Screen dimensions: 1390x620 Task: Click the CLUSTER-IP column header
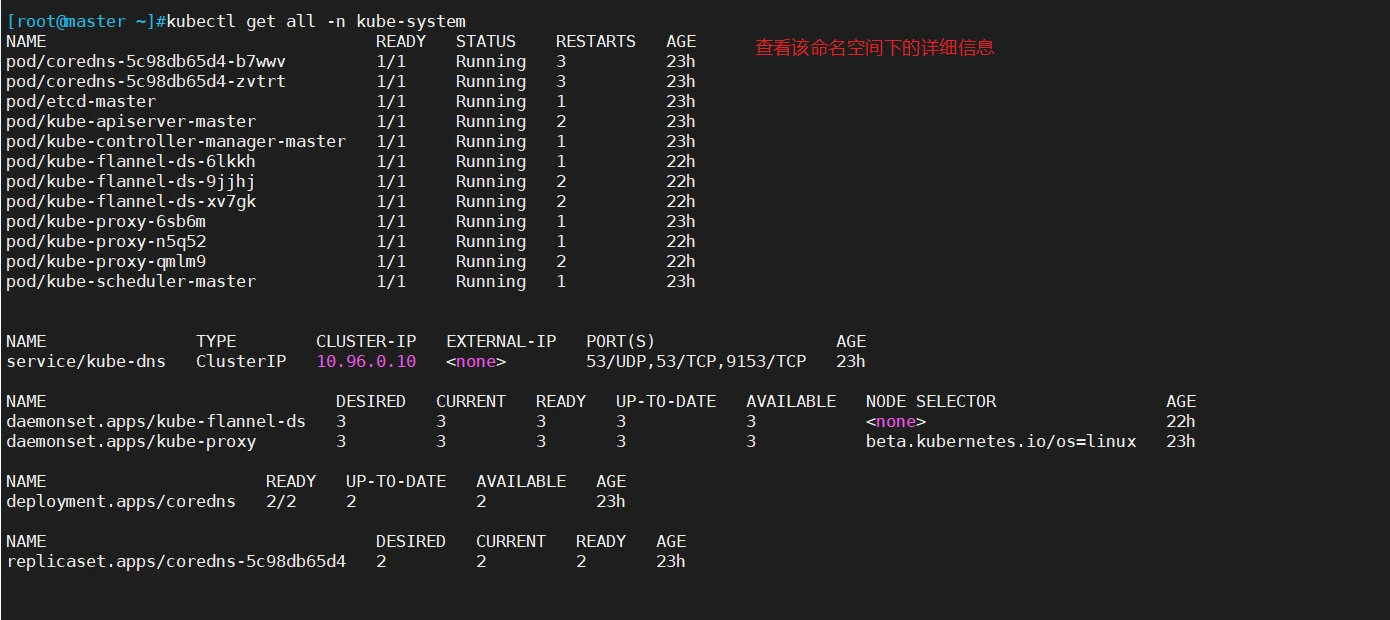tap(366, 341)
